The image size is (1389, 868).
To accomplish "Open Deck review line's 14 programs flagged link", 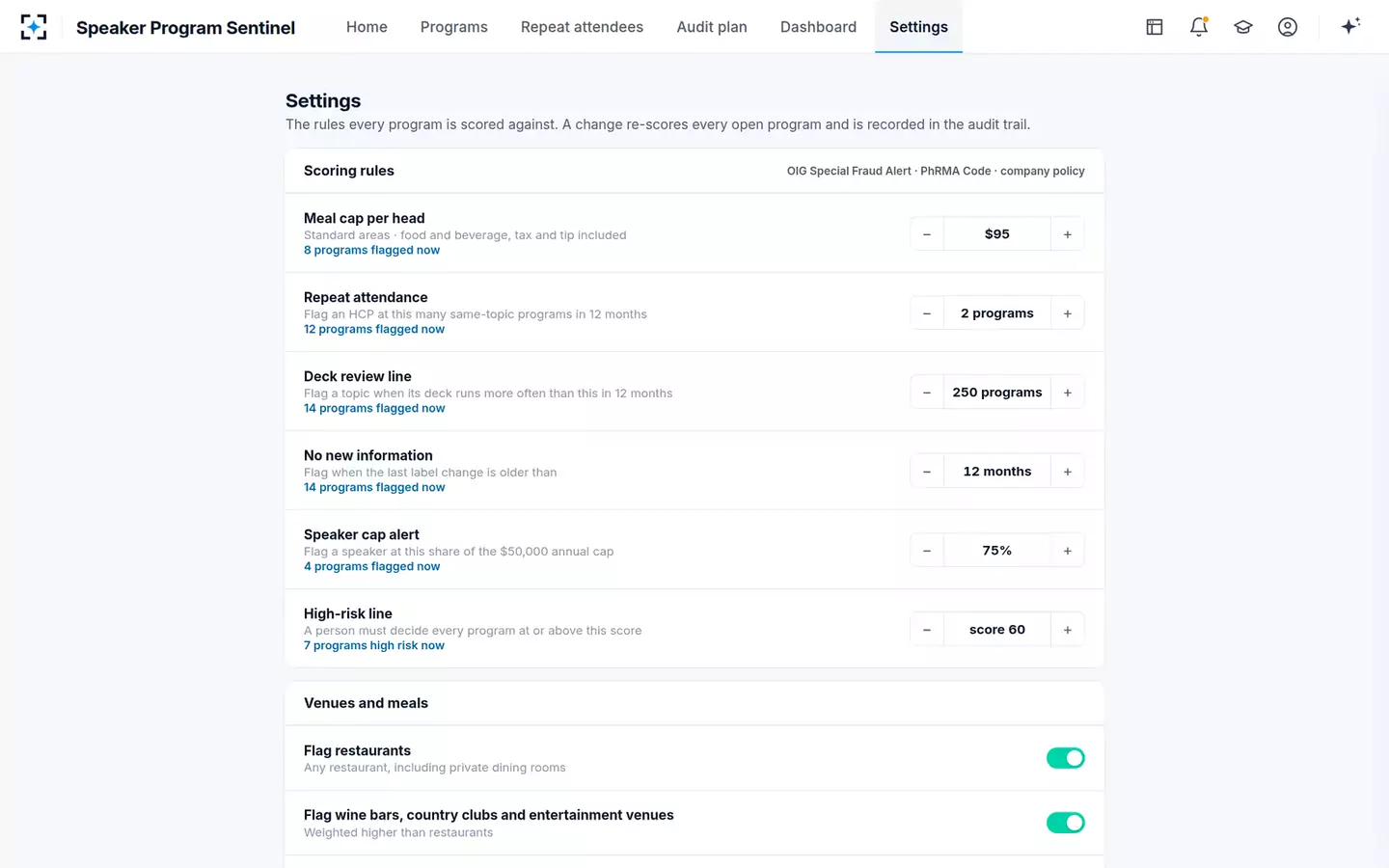I will point(374,408).
